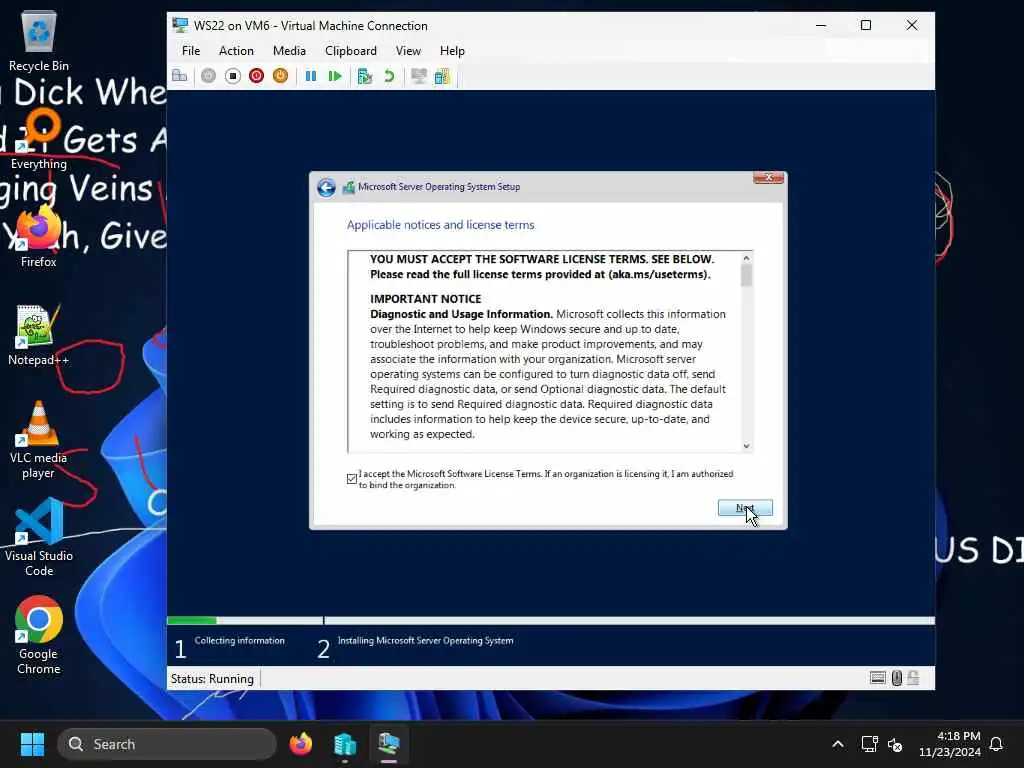The width and height of the screenshot is (1024, 768).
Task: Select the Firefox desktop shortcut
Action: pos(39,236)
